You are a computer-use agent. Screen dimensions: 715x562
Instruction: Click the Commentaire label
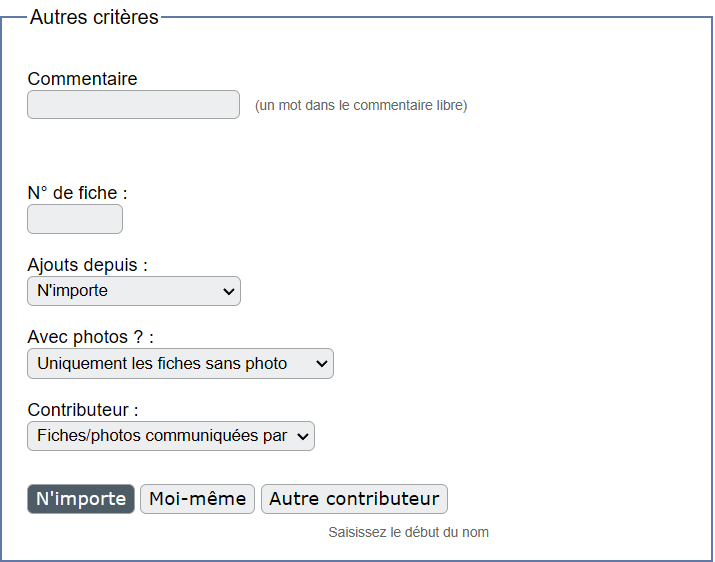point(83,79)
